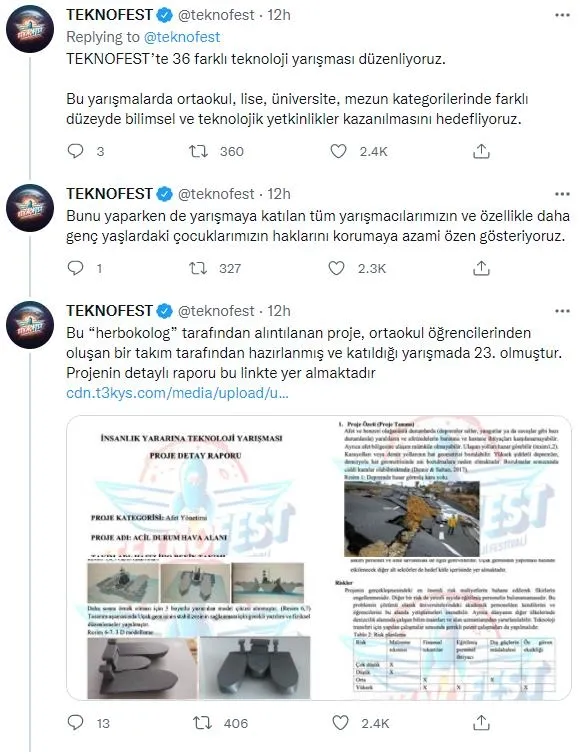The height and width of the screenshot is (754, 580).
Task: Retweet the tweet showing 327 retweets
Action: pos(198,268)
